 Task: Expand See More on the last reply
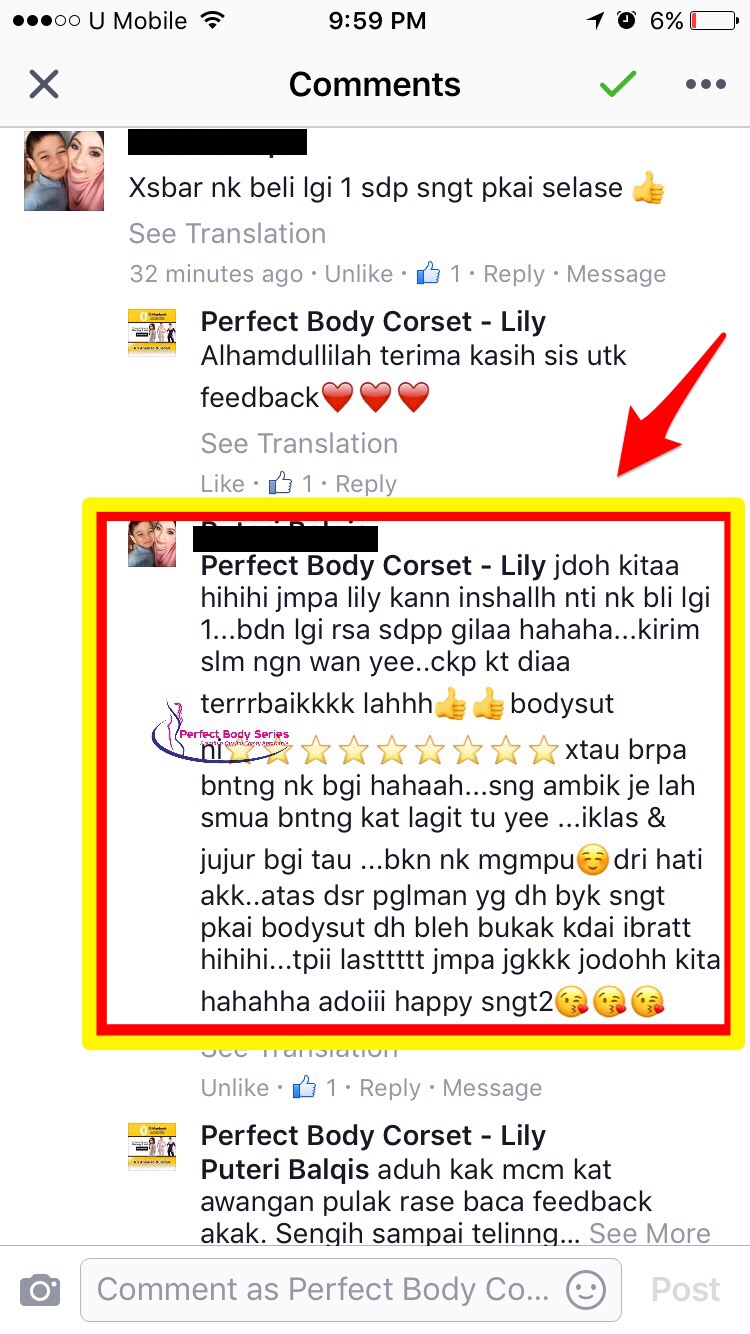649,1234
